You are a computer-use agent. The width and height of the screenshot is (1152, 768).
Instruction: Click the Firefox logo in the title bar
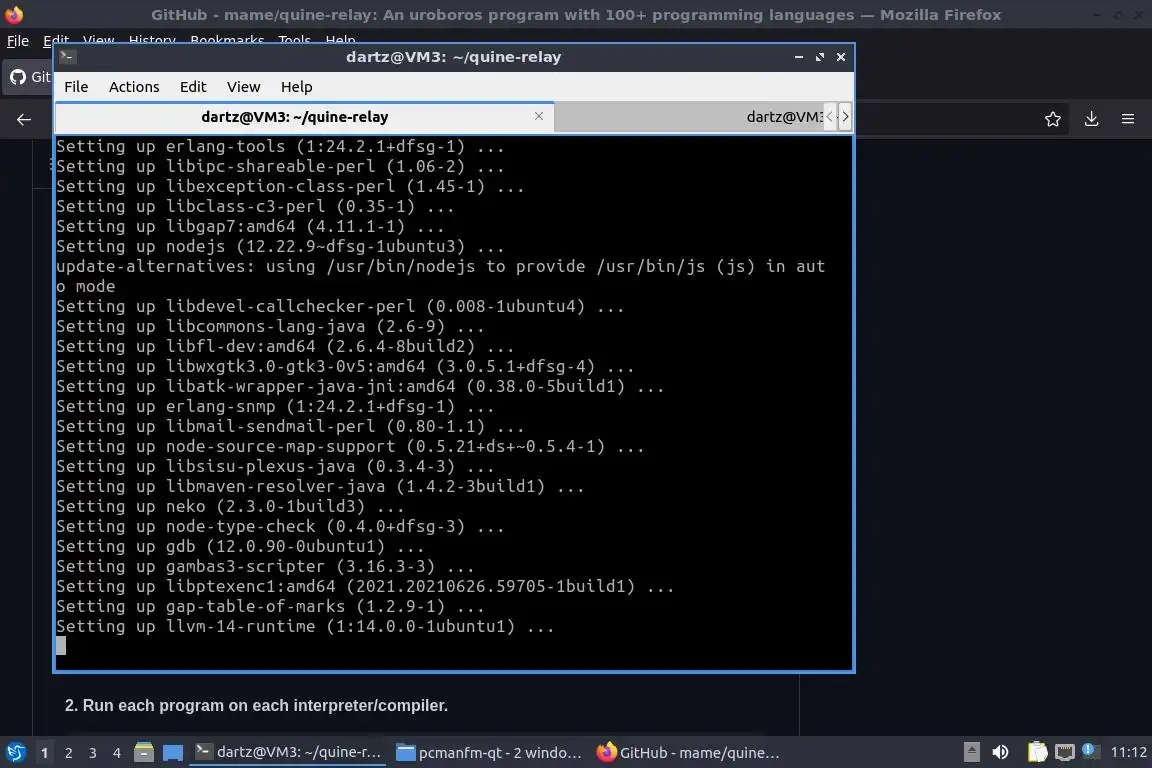pos(14,14)
